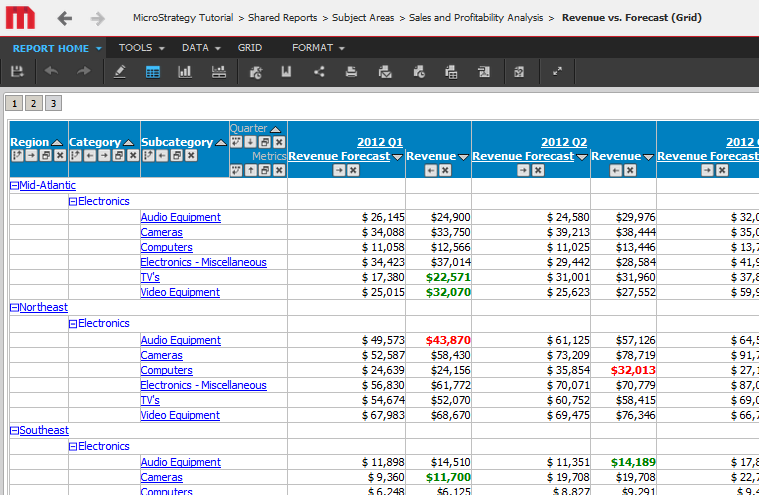Remove Quarter from the grid
Screen dimensions: 759x495
pos(279,142)
